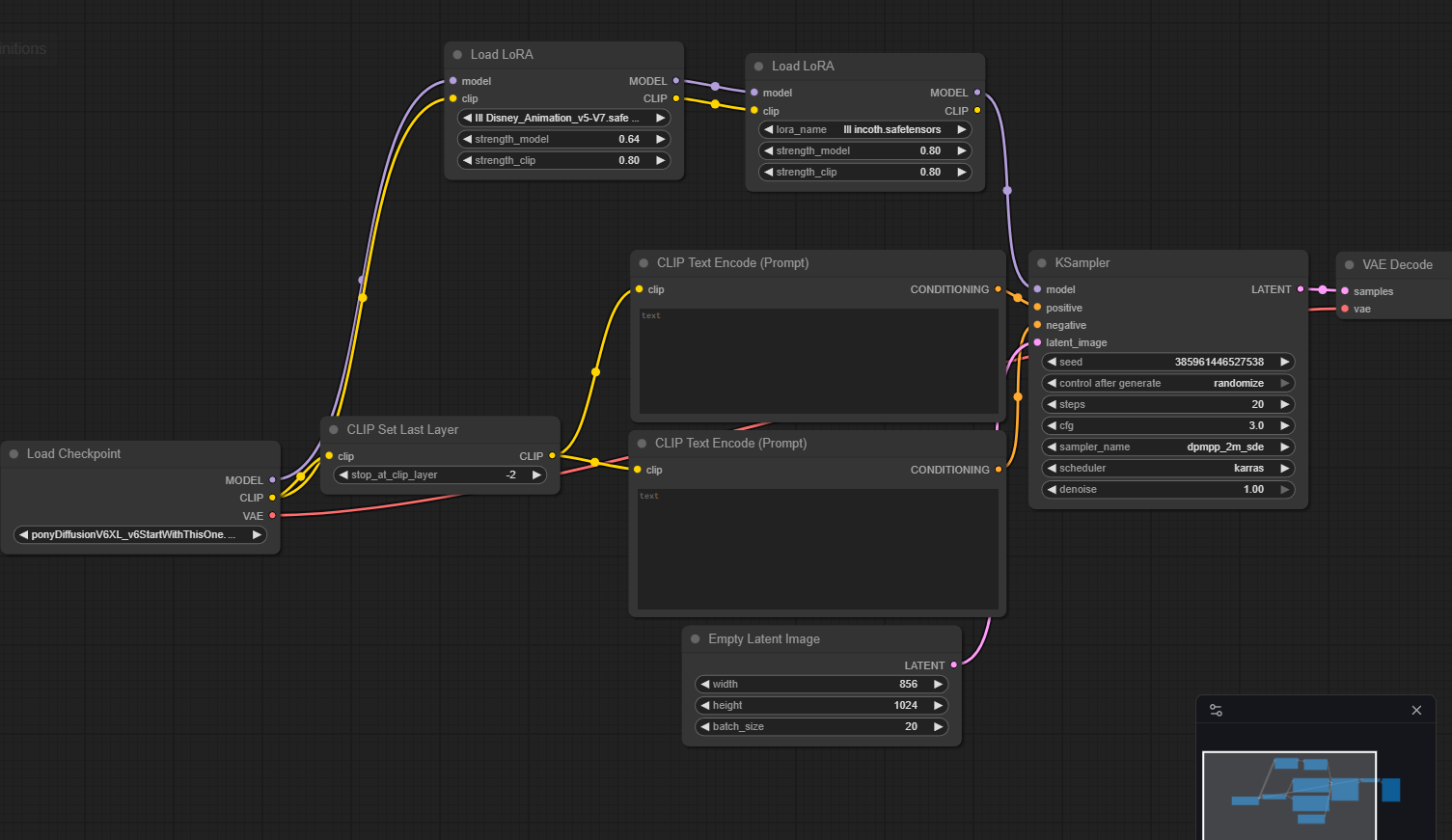Image resolution: width=1452 pixels, height=840 pixels.
Task: Decrease strength_clip in the Disney LoRA node
Action: point(467,160)
